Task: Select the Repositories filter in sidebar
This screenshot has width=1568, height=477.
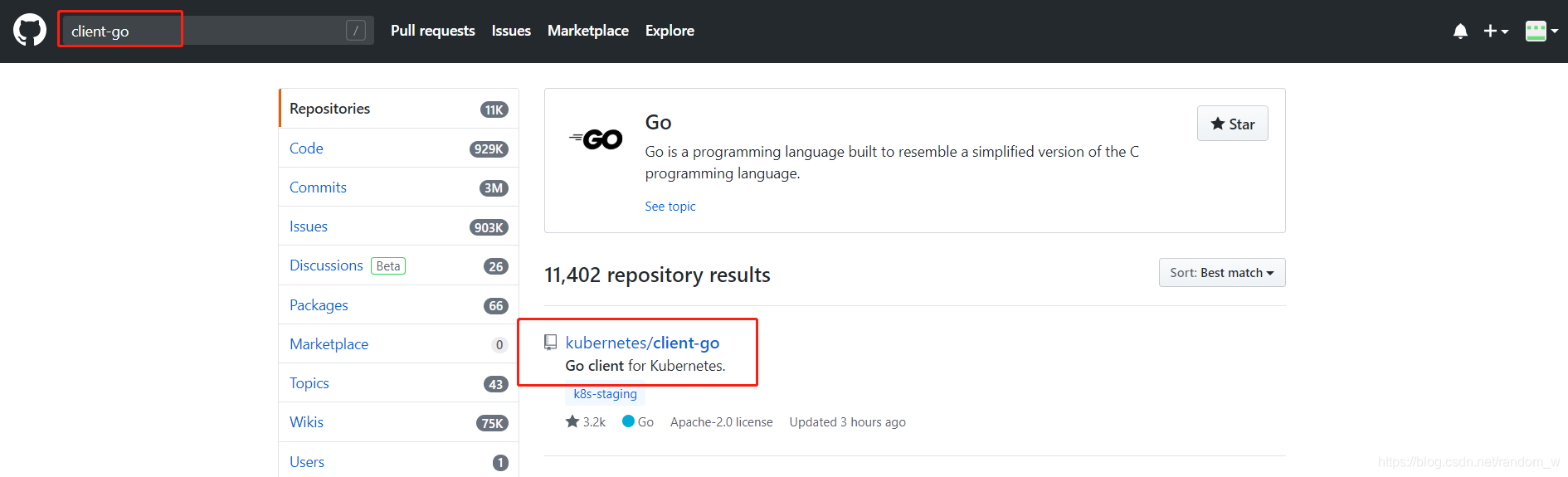Action: [399, 109]
